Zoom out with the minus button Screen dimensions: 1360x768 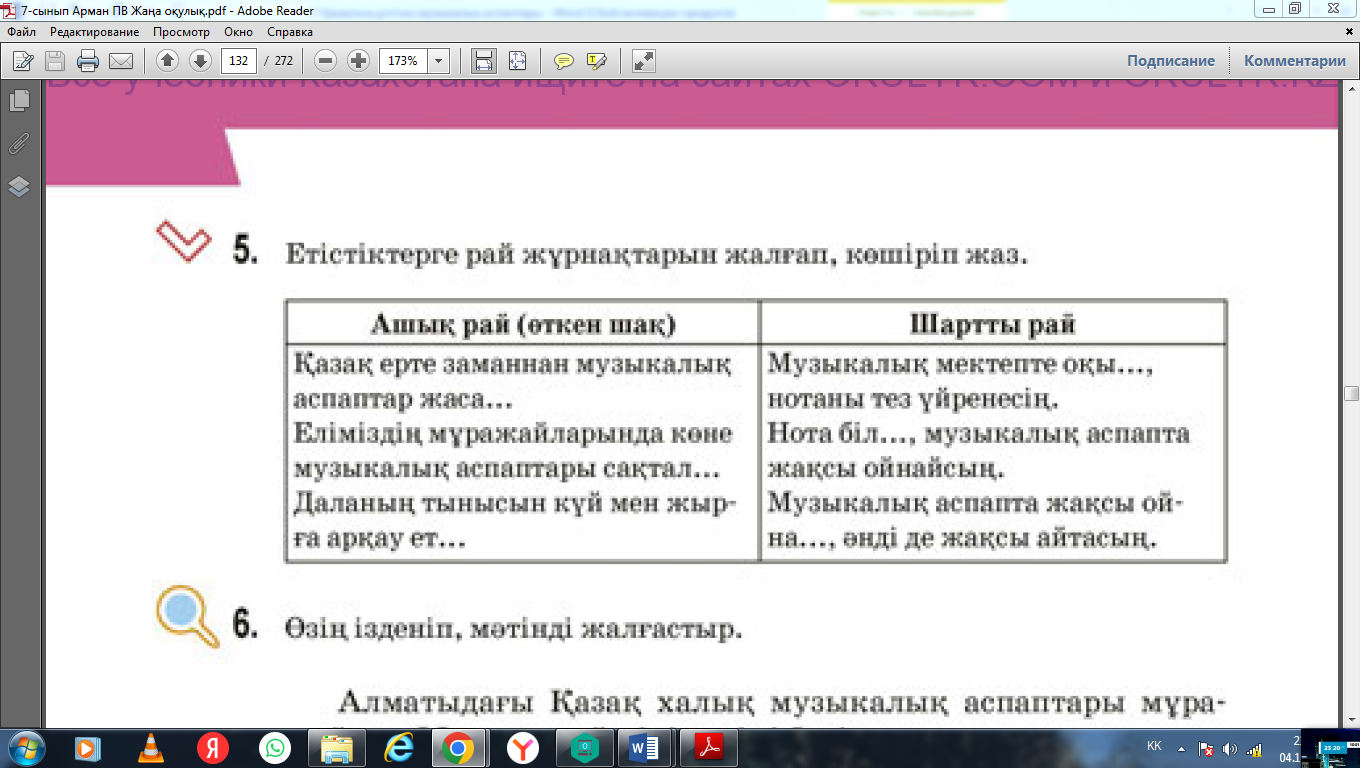click(x=325, y=61)
